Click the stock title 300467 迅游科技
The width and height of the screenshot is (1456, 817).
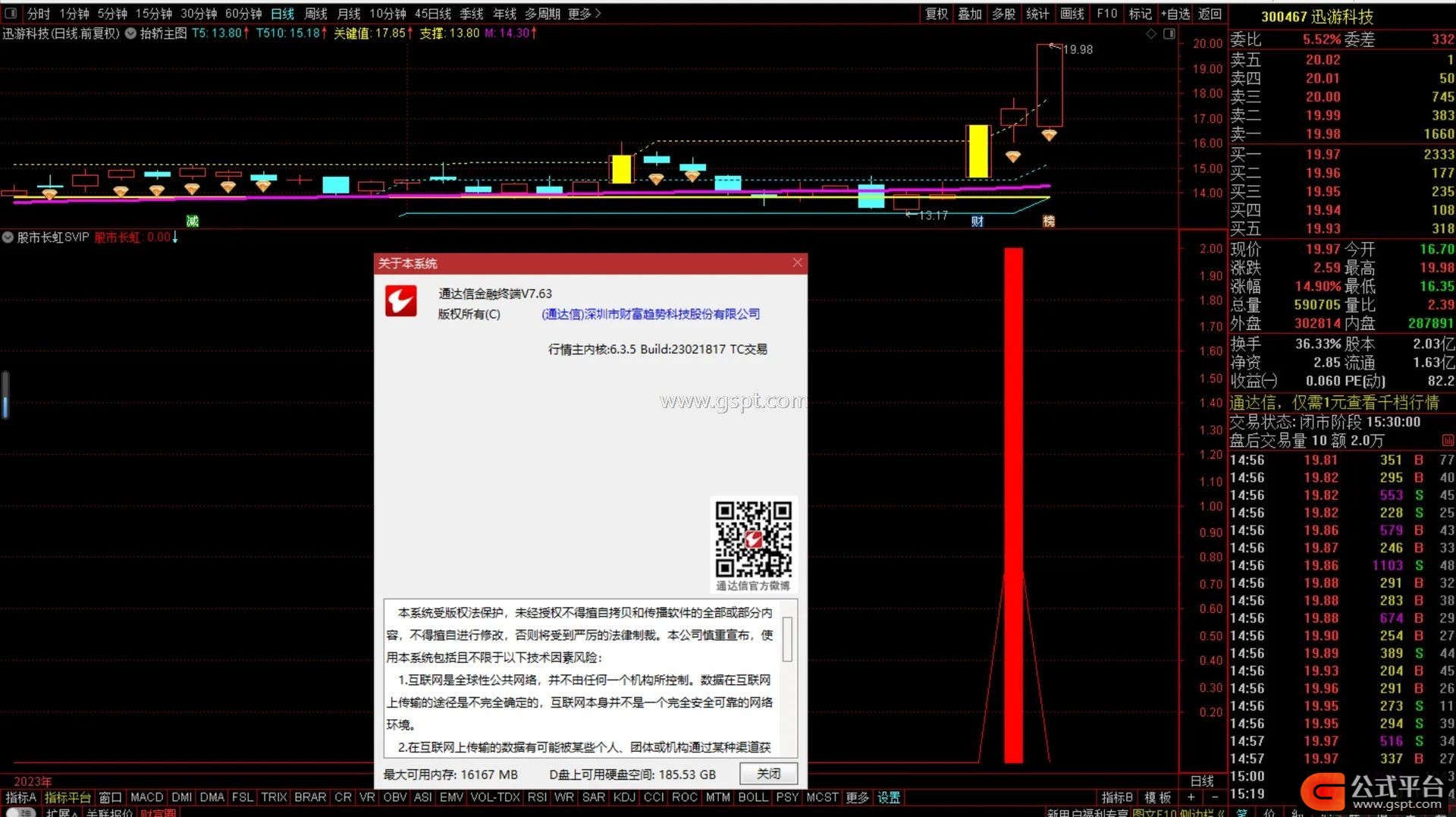click(x=1317, y=17)
